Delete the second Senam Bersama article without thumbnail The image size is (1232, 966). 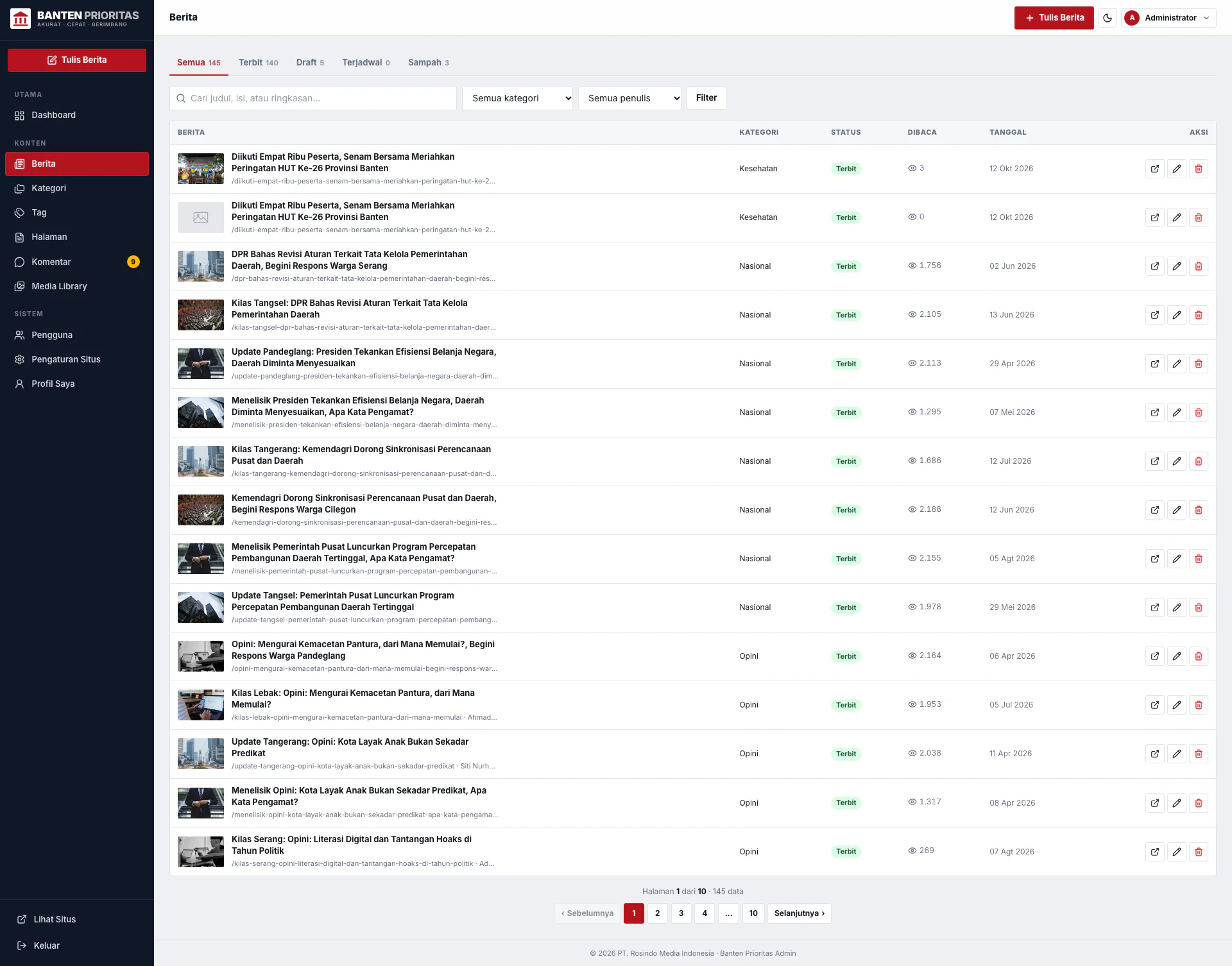pyautogui.click(x=1199, y=217)
